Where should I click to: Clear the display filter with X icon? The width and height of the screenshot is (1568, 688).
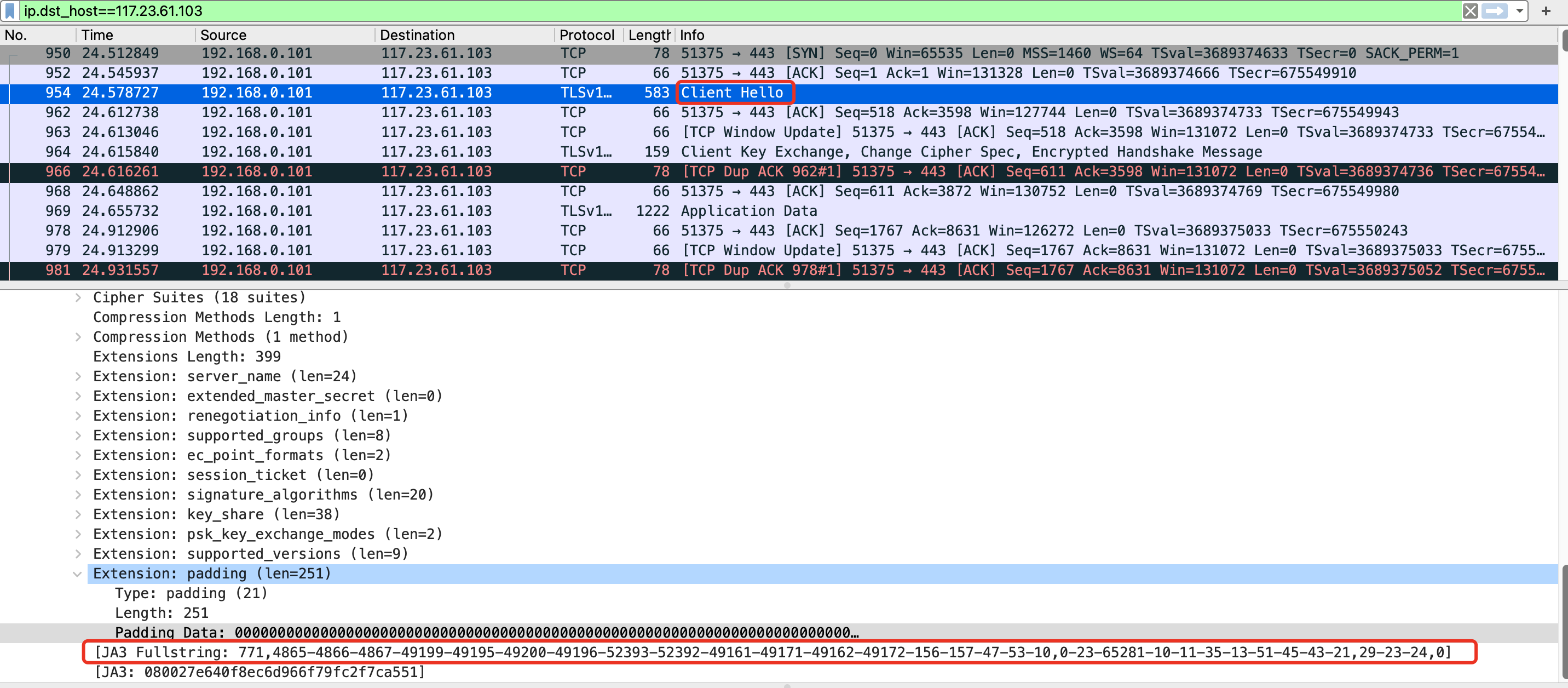point(1470,11)
